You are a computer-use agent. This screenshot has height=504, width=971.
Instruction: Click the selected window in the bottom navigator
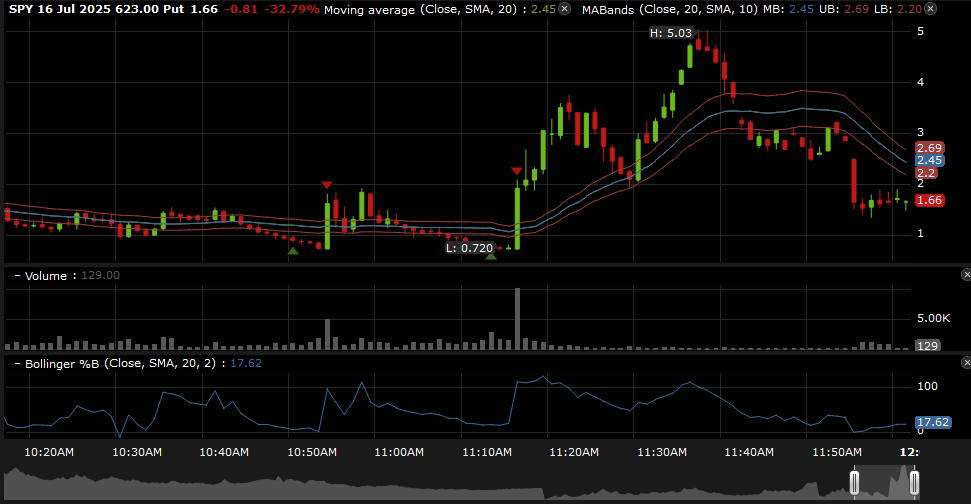(884, 482)
